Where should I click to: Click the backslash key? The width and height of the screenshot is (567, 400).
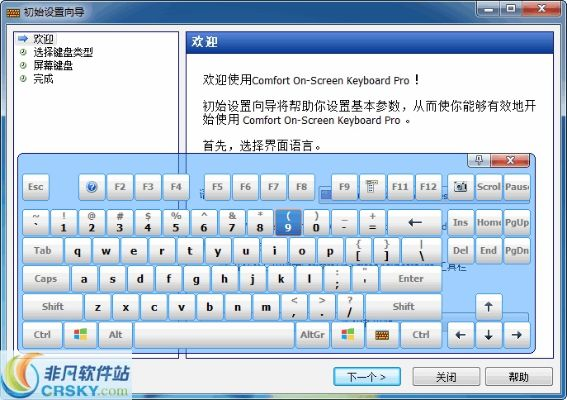pyautogui.click(x=422, y=251)
